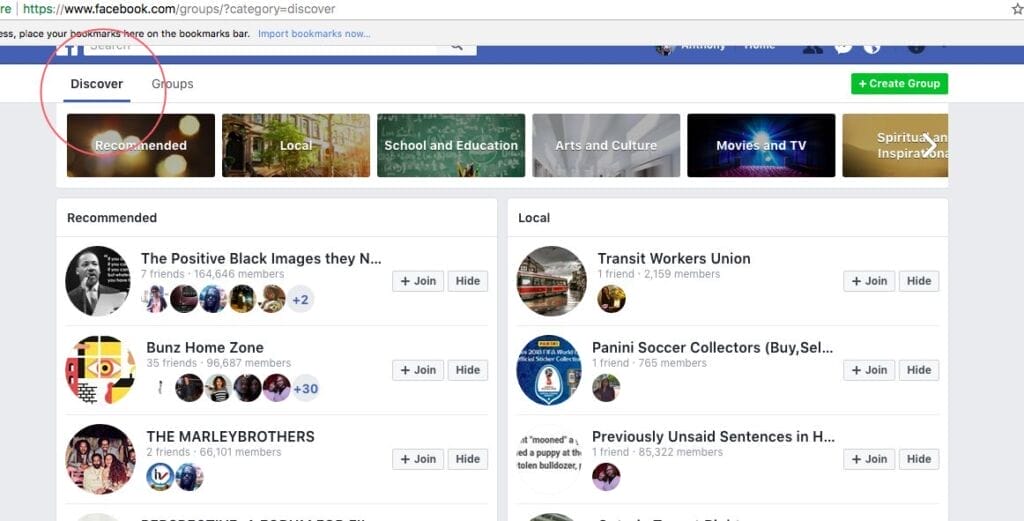1024x521 pixels.
Task: Open The Positive Black Images group title
Action: 261,259
